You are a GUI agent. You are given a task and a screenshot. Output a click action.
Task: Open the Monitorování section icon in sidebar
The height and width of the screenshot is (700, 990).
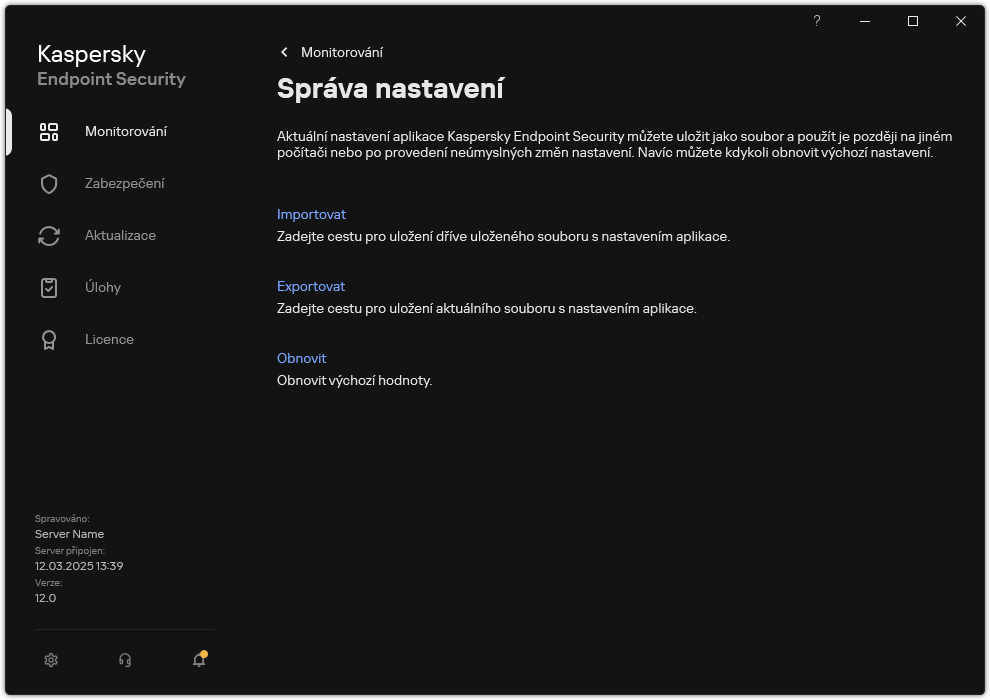[49, 131]
